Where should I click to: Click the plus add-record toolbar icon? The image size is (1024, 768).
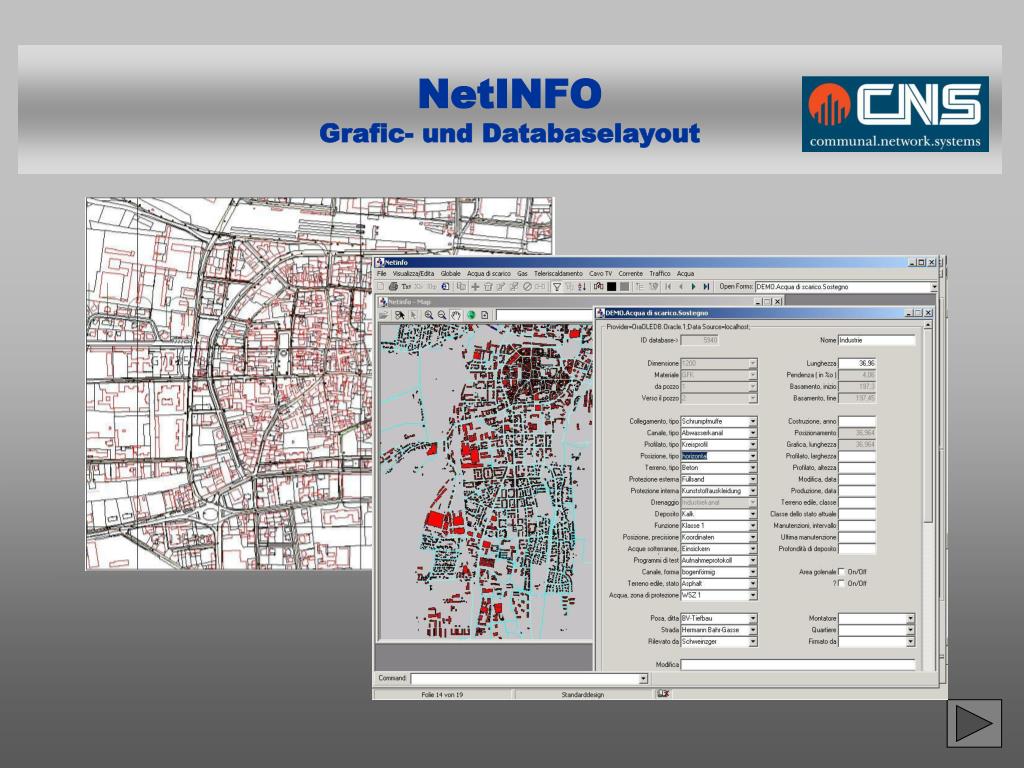[475, 287]
